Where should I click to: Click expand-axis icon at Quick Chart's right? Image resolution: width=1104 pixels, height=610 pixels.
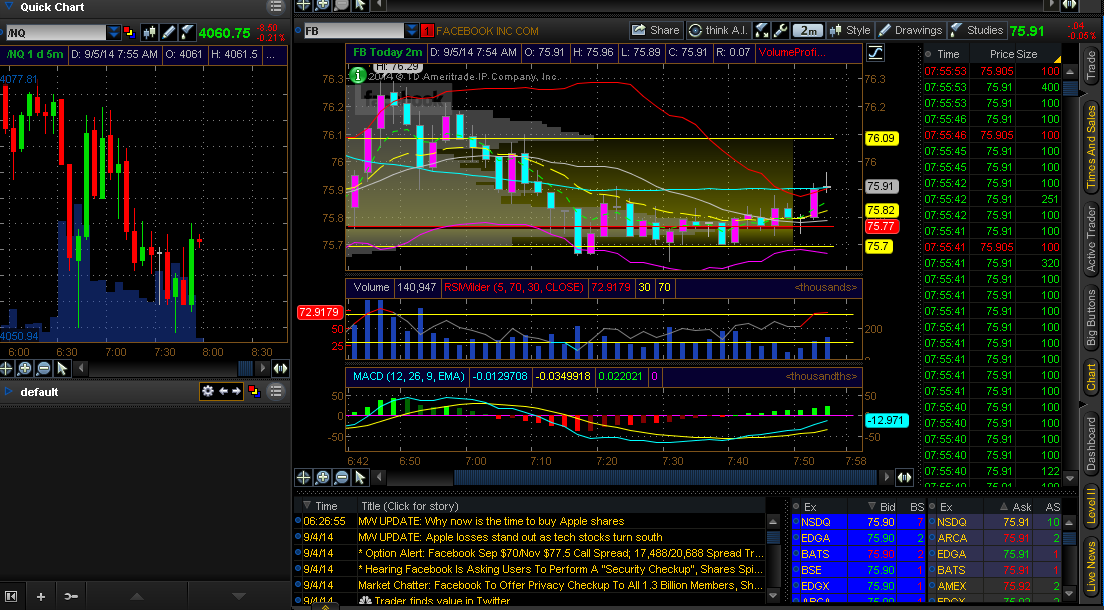[x=280, y=368]
